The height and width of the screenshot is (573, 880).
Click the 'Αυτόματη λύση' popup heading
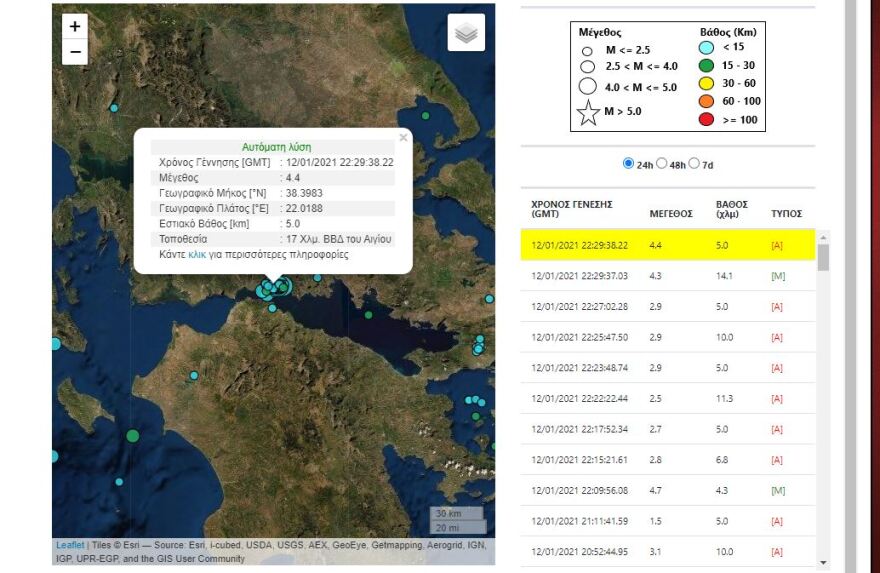276,147
